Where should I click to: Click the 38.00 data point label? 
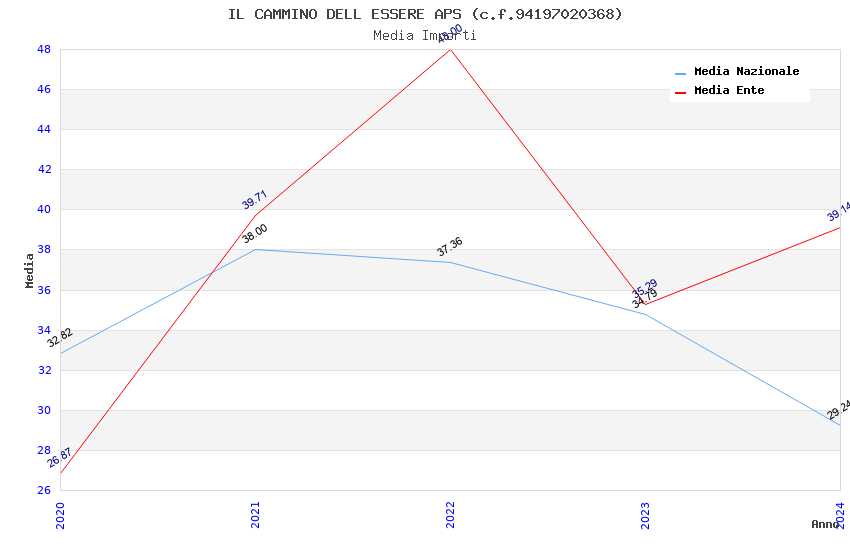point(255,234)
